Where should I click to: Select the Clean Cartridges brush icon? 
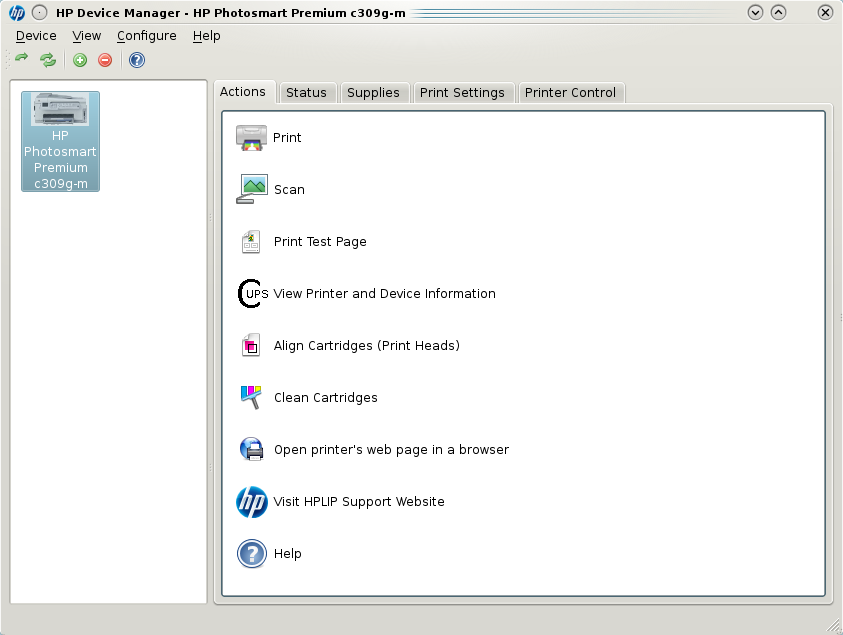pyautogui.click(x=250, y=397)
